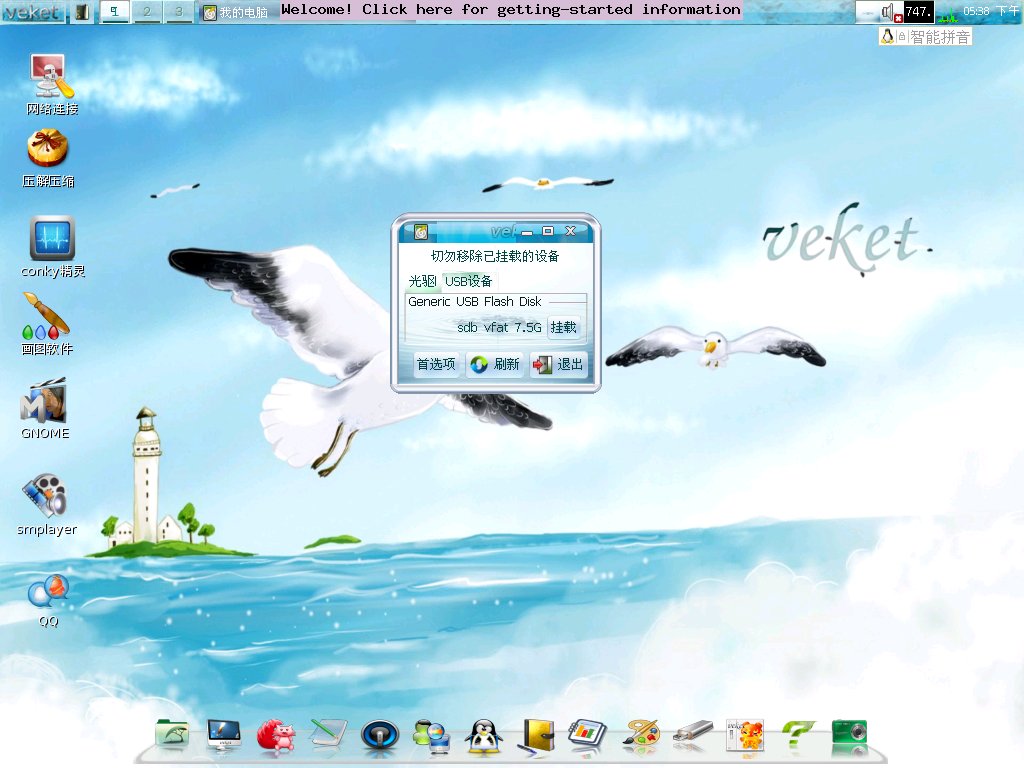
Task: Launch the paint palette icon in dock
Action: [641, 735]
